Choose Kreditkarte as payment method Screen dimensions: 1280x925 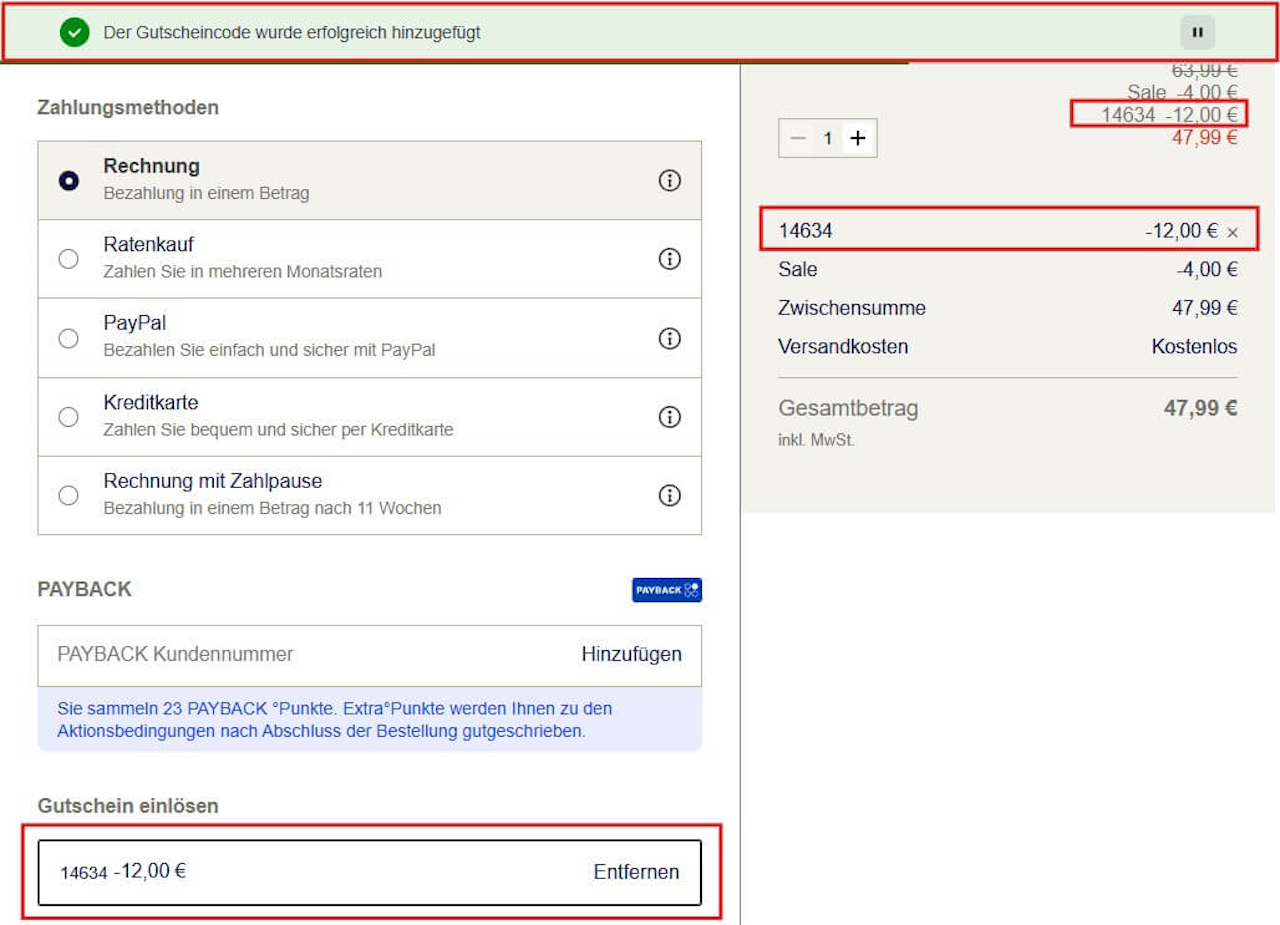(69, 417)
